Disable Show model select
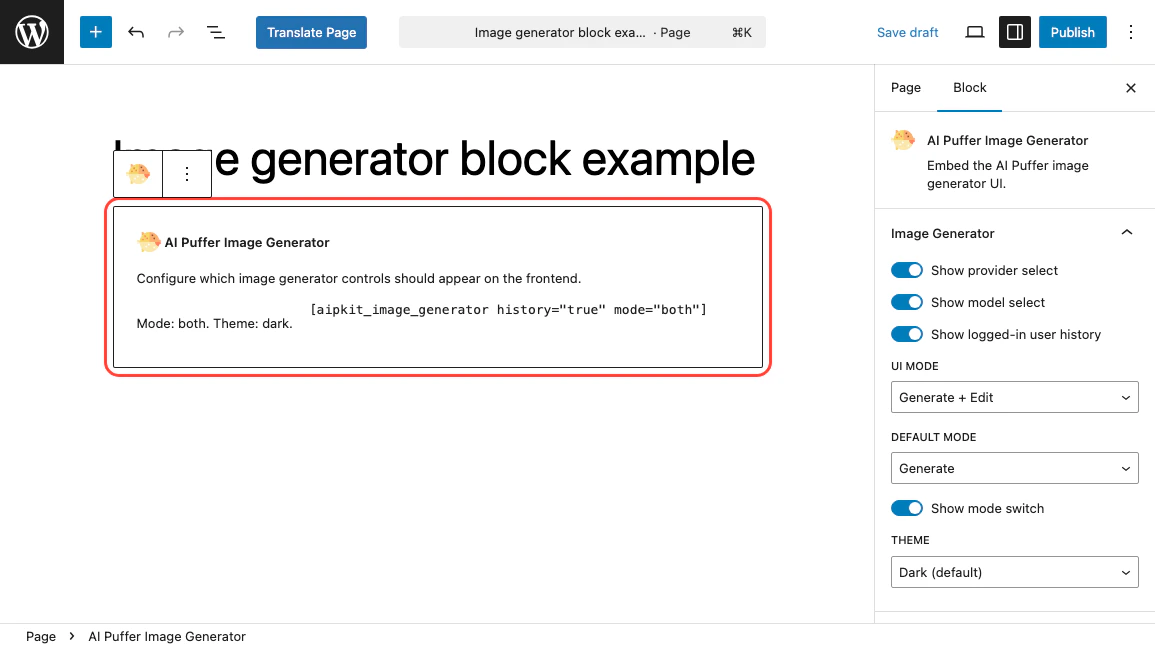The height and width of the screenshot is (648, 1155). click(x=906, y=301)
